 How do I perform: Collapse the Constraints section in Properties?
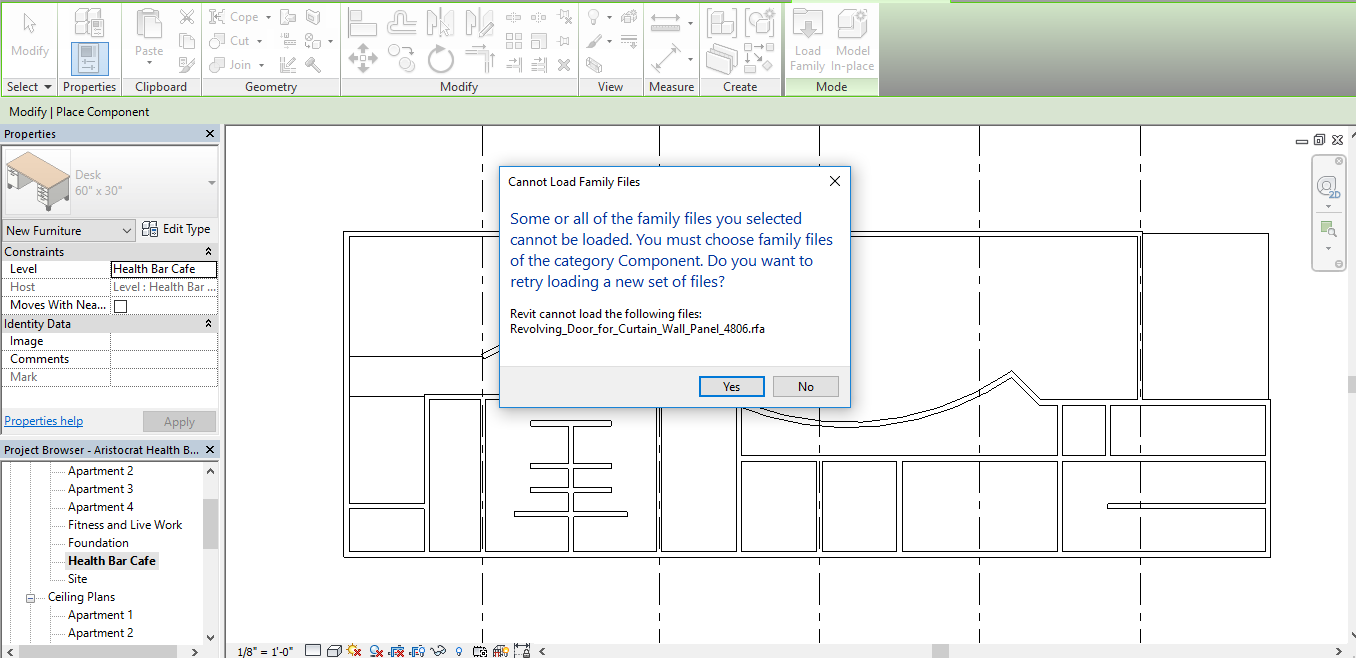tap(207, 251)
